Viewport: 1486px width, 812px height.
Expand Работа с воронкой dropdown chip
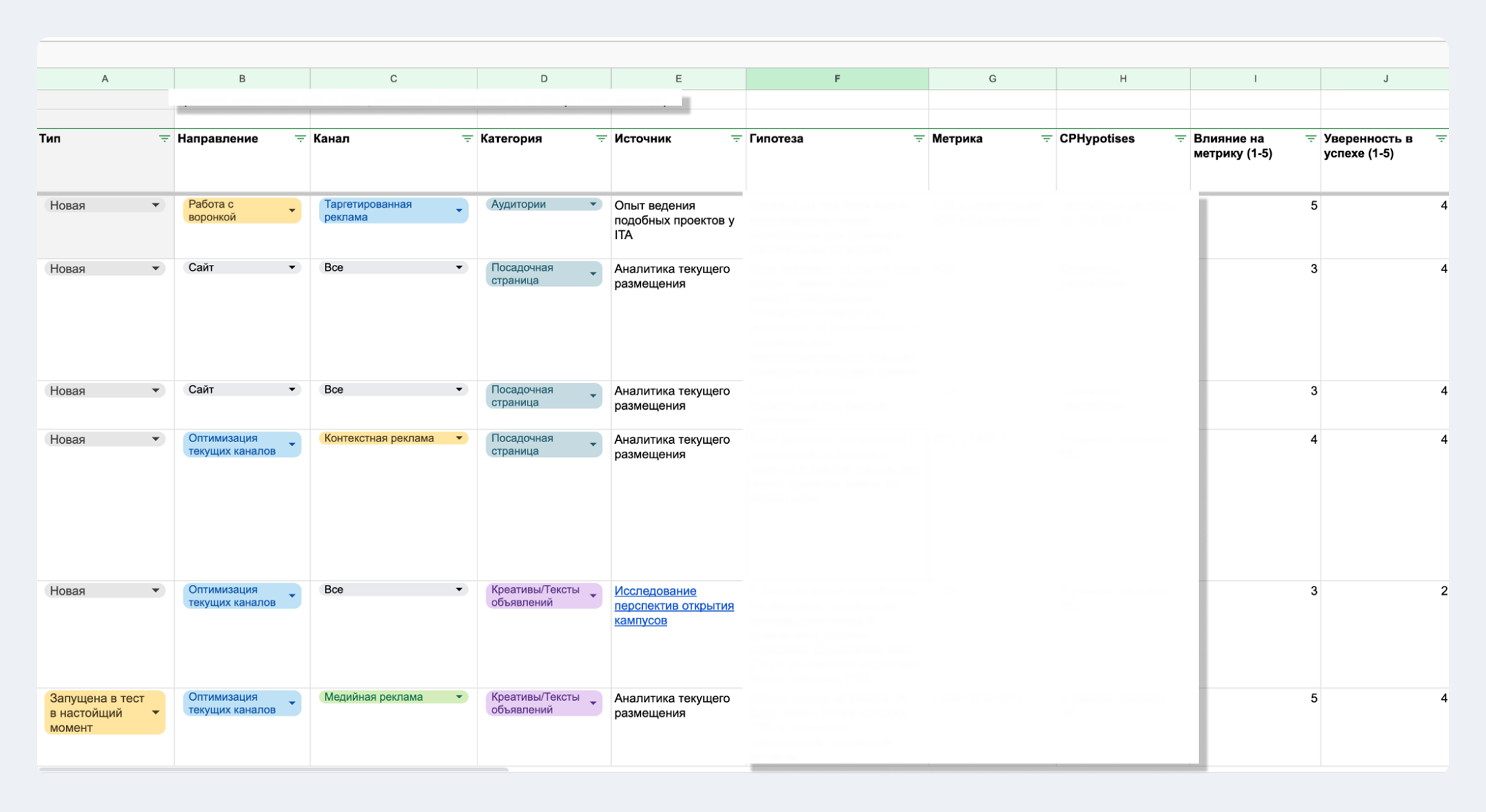pos(292,210)
